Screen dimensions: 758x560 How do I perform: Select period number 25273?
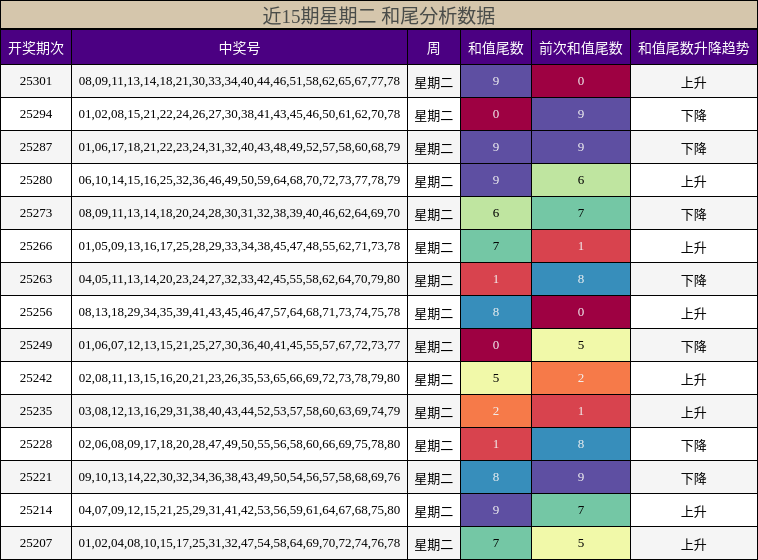tap(36, 213)
